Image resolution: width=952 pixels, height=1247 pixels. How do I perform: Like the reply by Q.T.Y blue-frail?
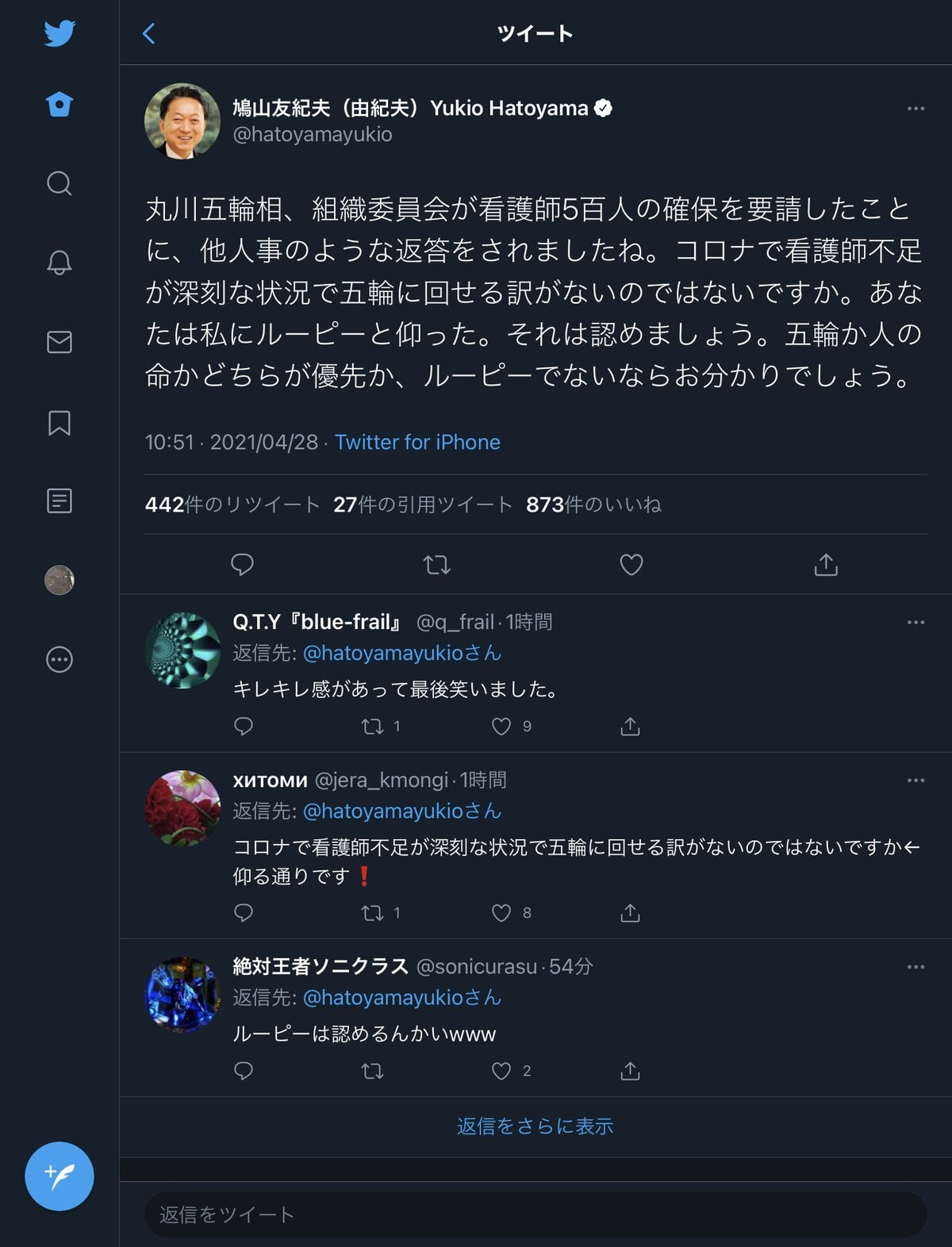tap(501, 727)
